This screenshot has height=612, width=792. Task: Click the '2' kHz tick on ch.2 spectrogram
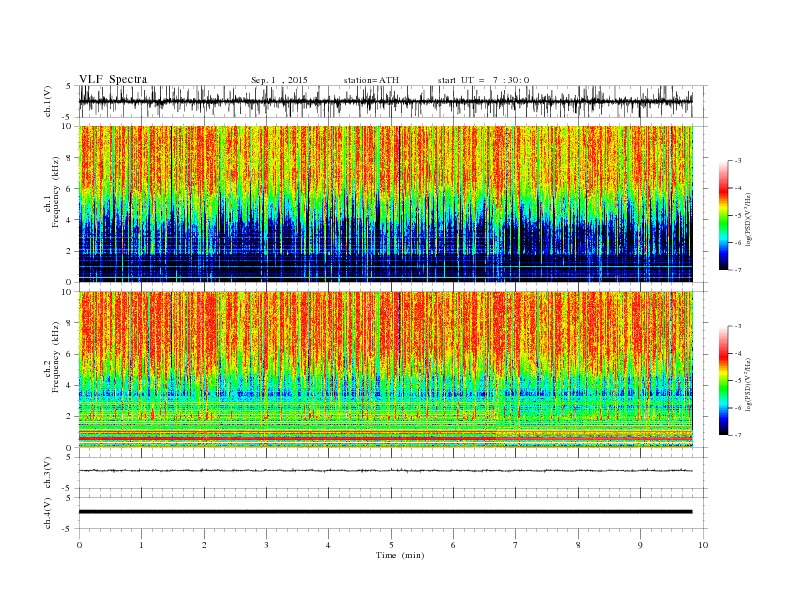pyautogui.click(x=70, y=417)
